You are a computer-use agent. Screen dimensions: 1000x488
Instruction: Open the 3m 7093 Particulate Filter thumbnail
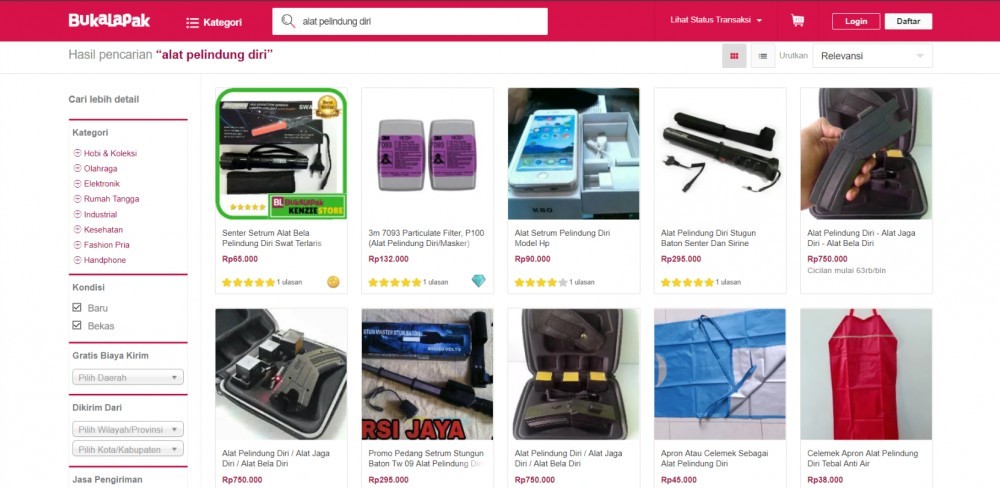(427, 154)
